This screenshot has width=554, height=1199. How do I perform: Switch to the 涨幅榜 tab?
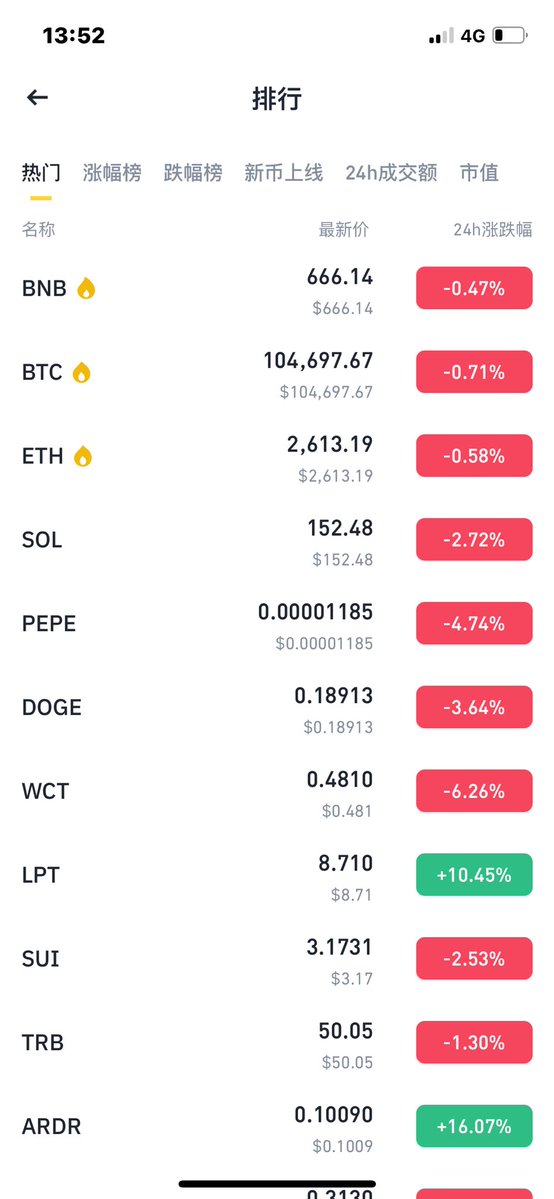pyautogui.click(x=112, y=173)
